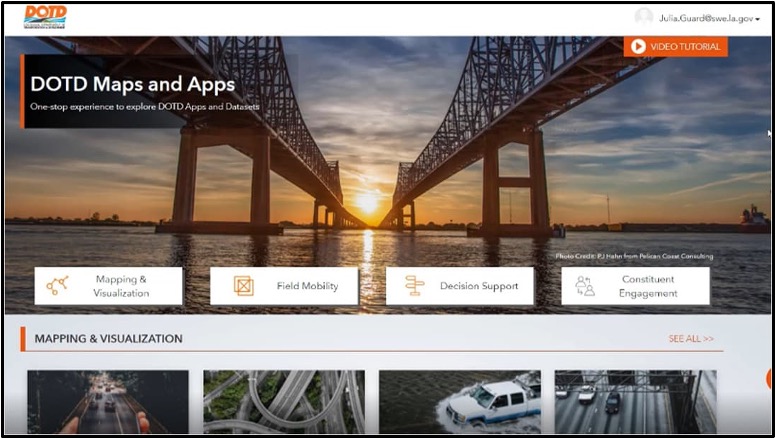Click the Decision Support signpost icon

click(414, 286)
